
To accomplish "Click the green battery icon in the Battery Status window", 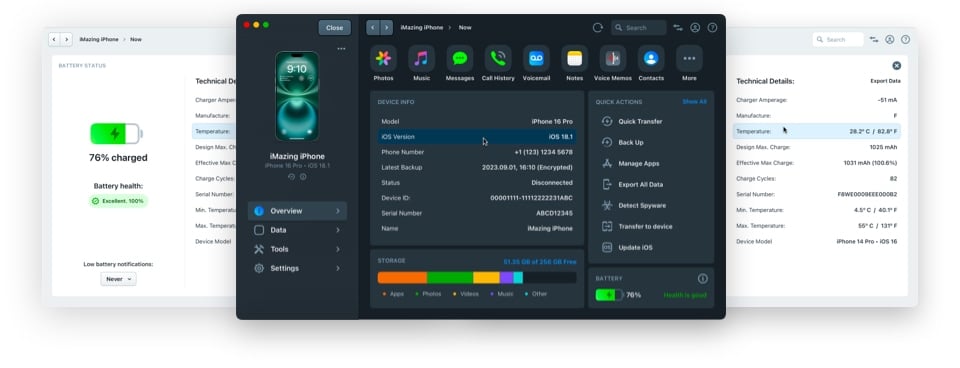I will (116, 133).
